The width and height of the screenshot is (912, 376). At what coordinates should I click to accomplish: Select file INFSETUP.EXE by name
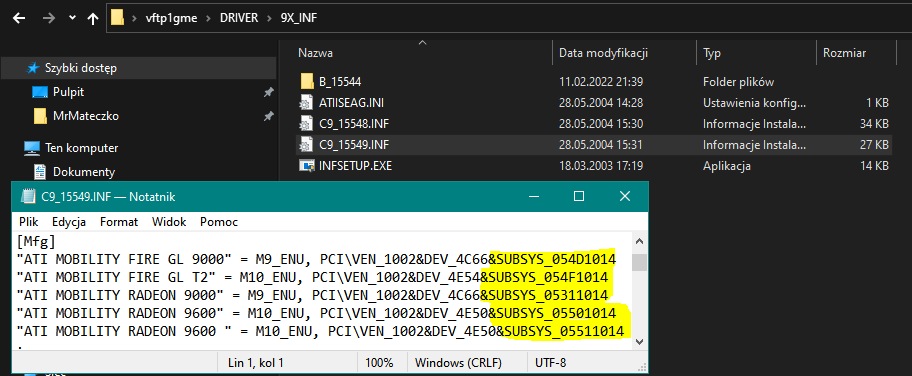click(x=355, y=166)
